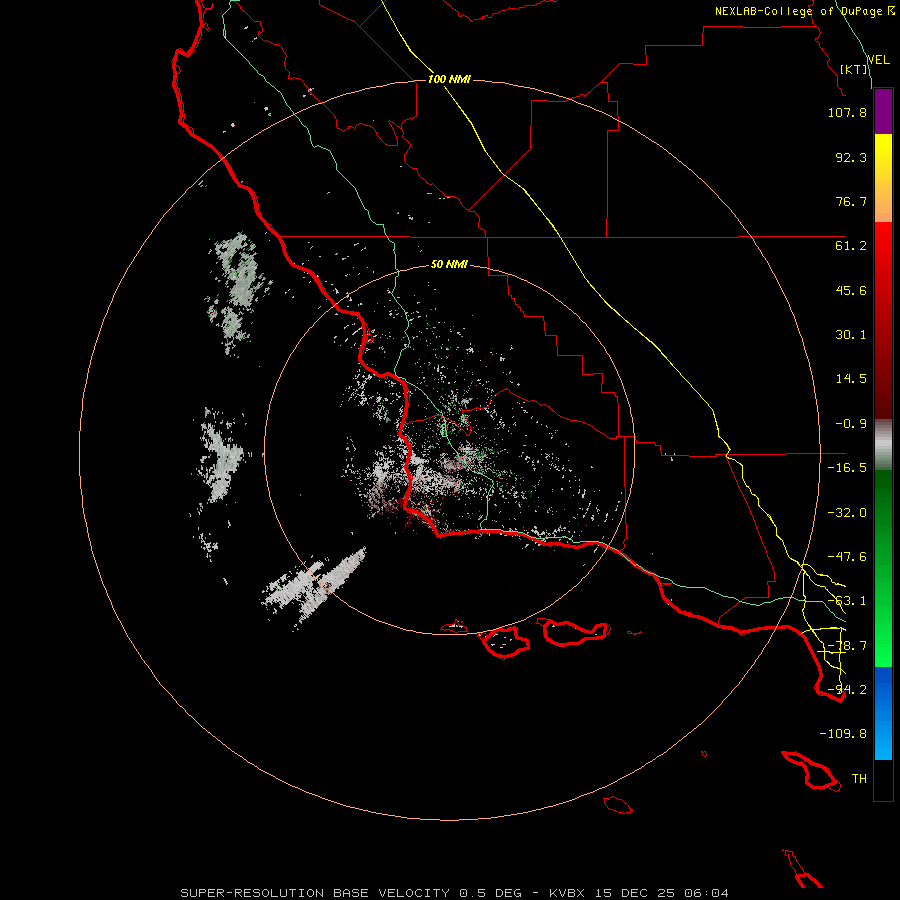
Task: Click the 45.6 legend value
Action: [x=851, y=290]
